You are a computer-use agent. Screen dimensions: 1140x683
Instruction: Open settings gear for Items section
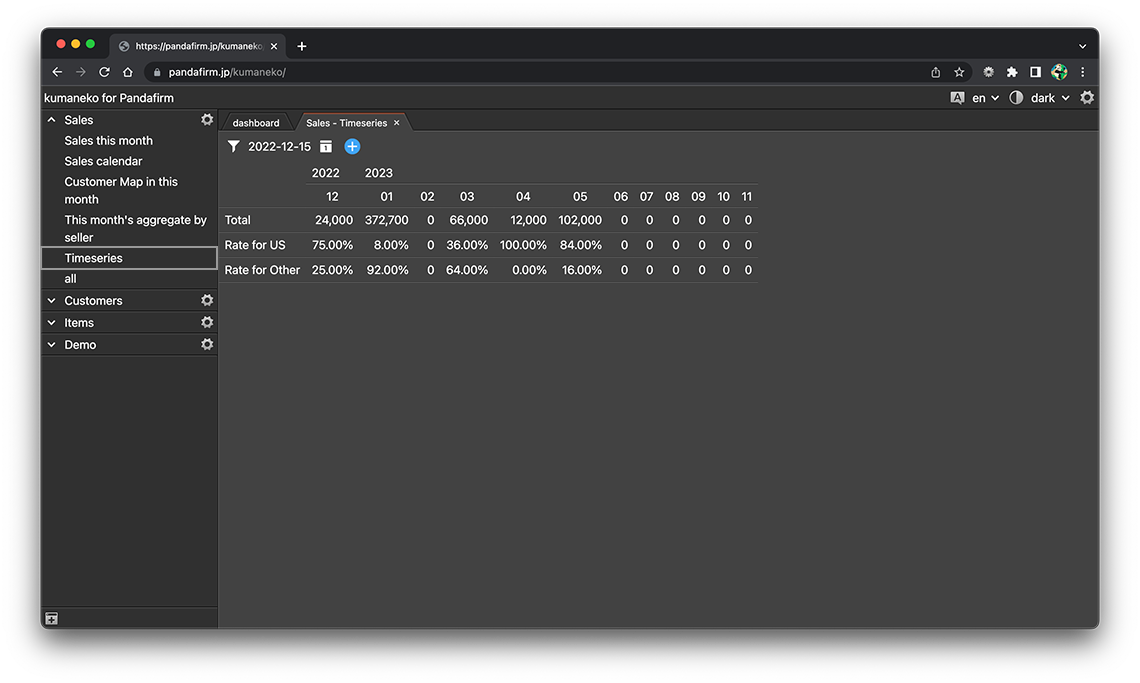(x=207, y=323)
